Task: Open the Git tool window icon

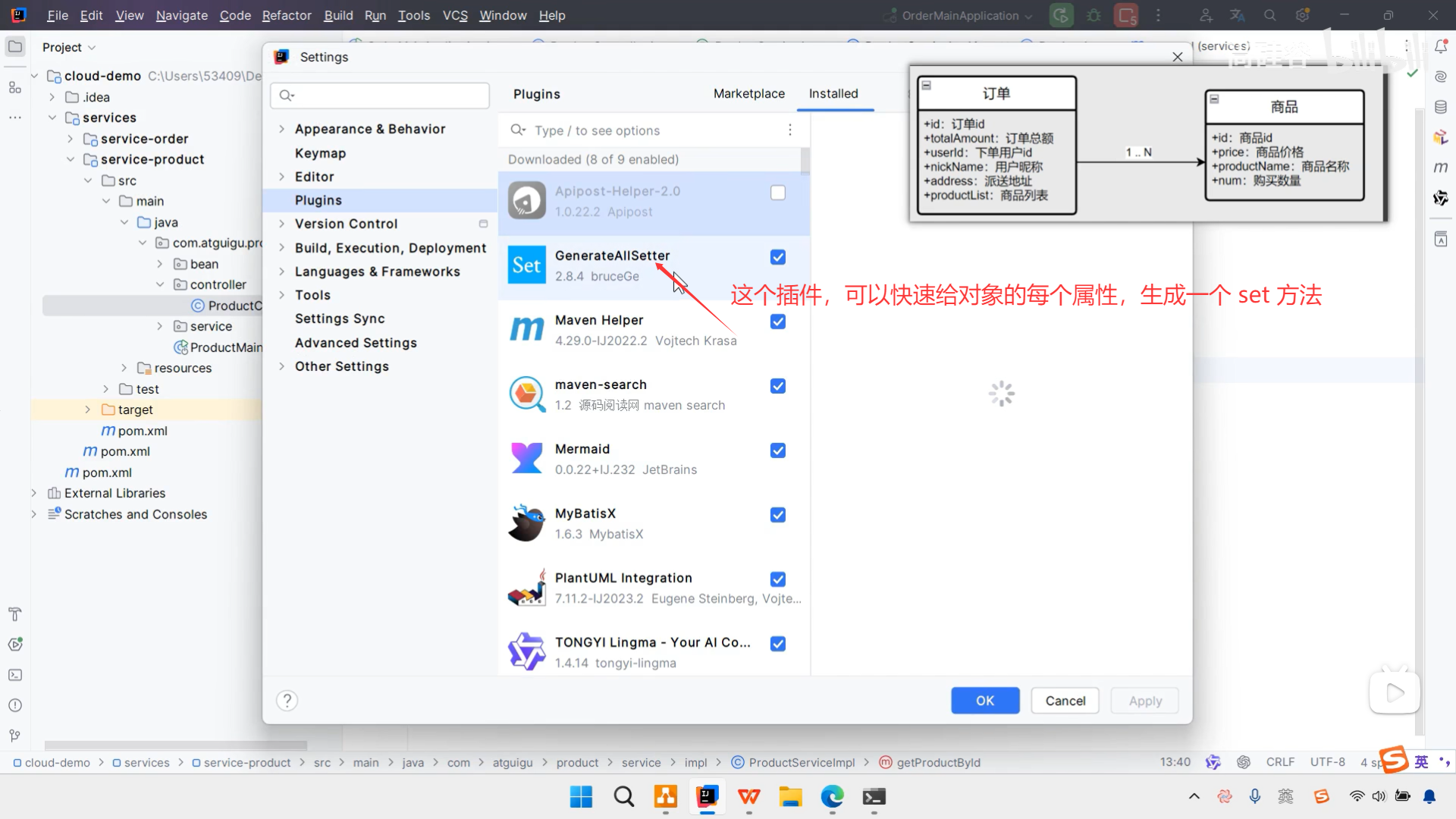Action: [14, 736]
